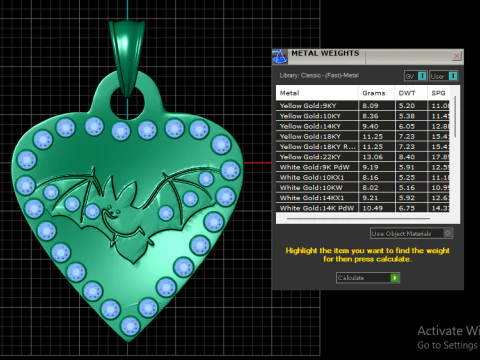Select the Yellow Gold:22KY row
Screen dimensions: 480x360
click(363, 157)
